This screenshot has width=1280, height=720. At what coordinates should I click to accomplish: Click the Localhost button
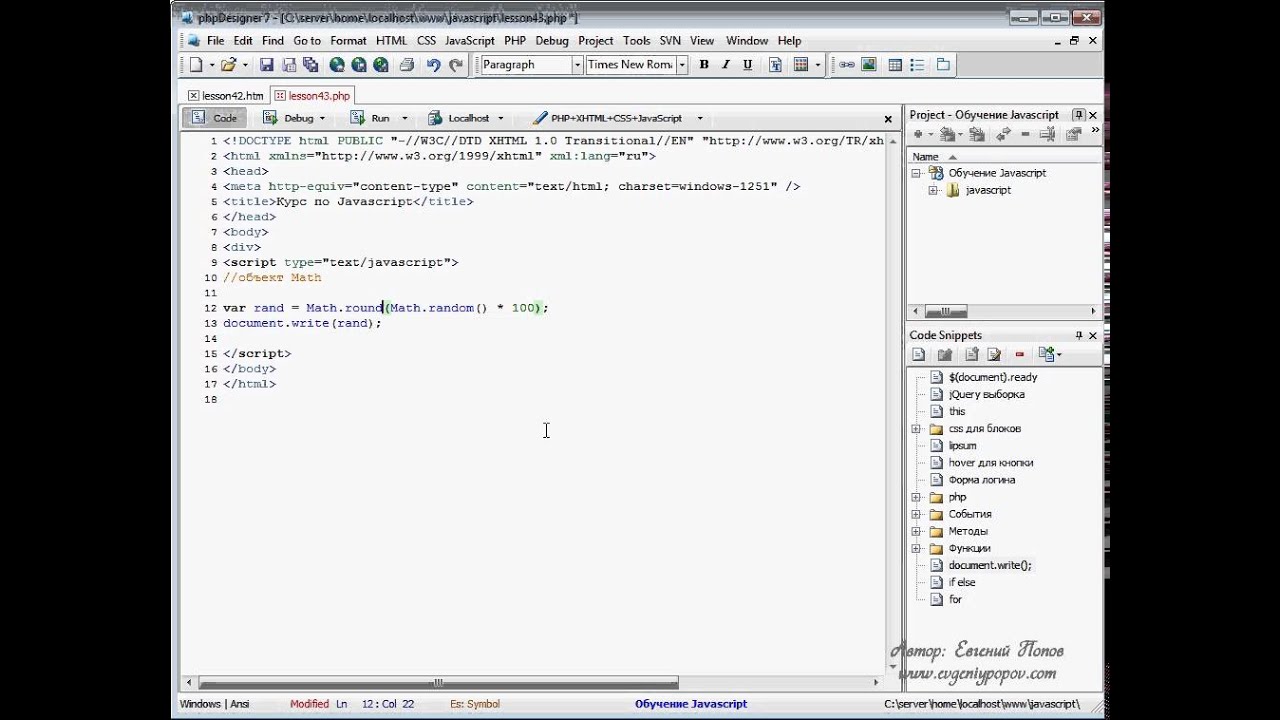coord(460,118)
